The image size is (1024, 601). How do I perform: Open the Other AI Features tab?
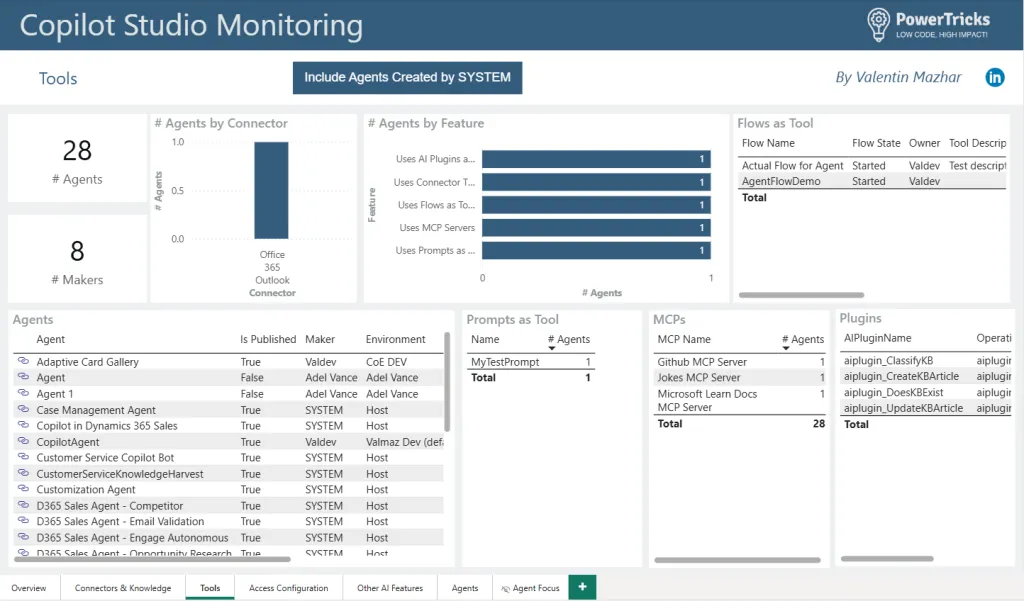tap(390, 588)
